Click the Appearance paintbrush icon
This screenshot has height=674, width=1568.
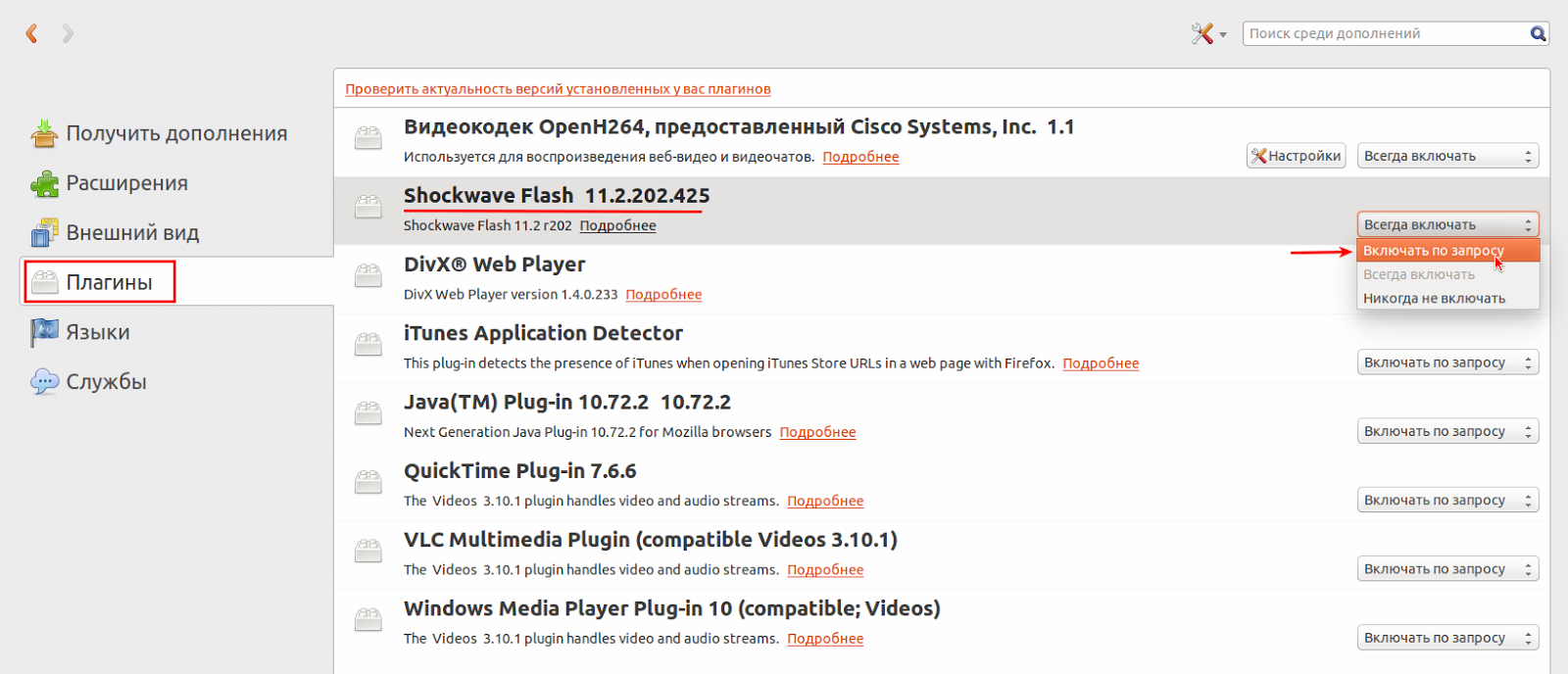[x=44, y=233]
